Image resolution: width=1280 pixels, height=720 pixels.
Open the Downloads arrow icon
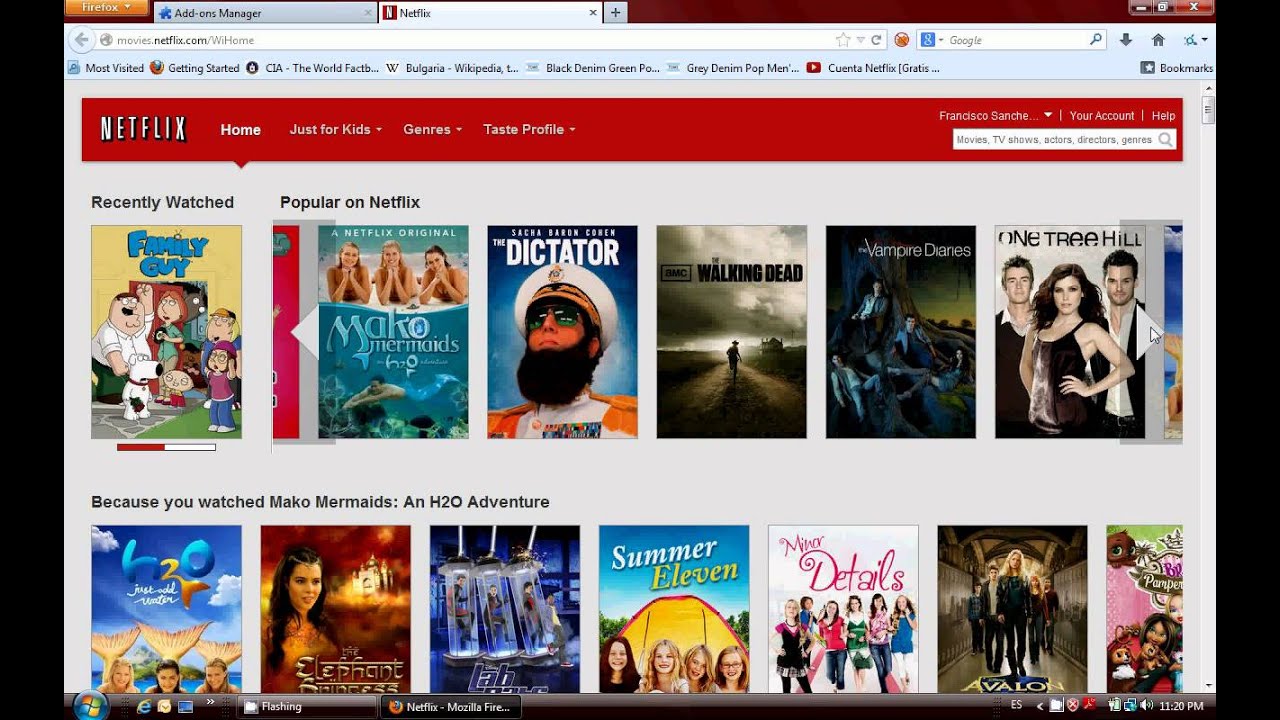tap(1126, 40)
